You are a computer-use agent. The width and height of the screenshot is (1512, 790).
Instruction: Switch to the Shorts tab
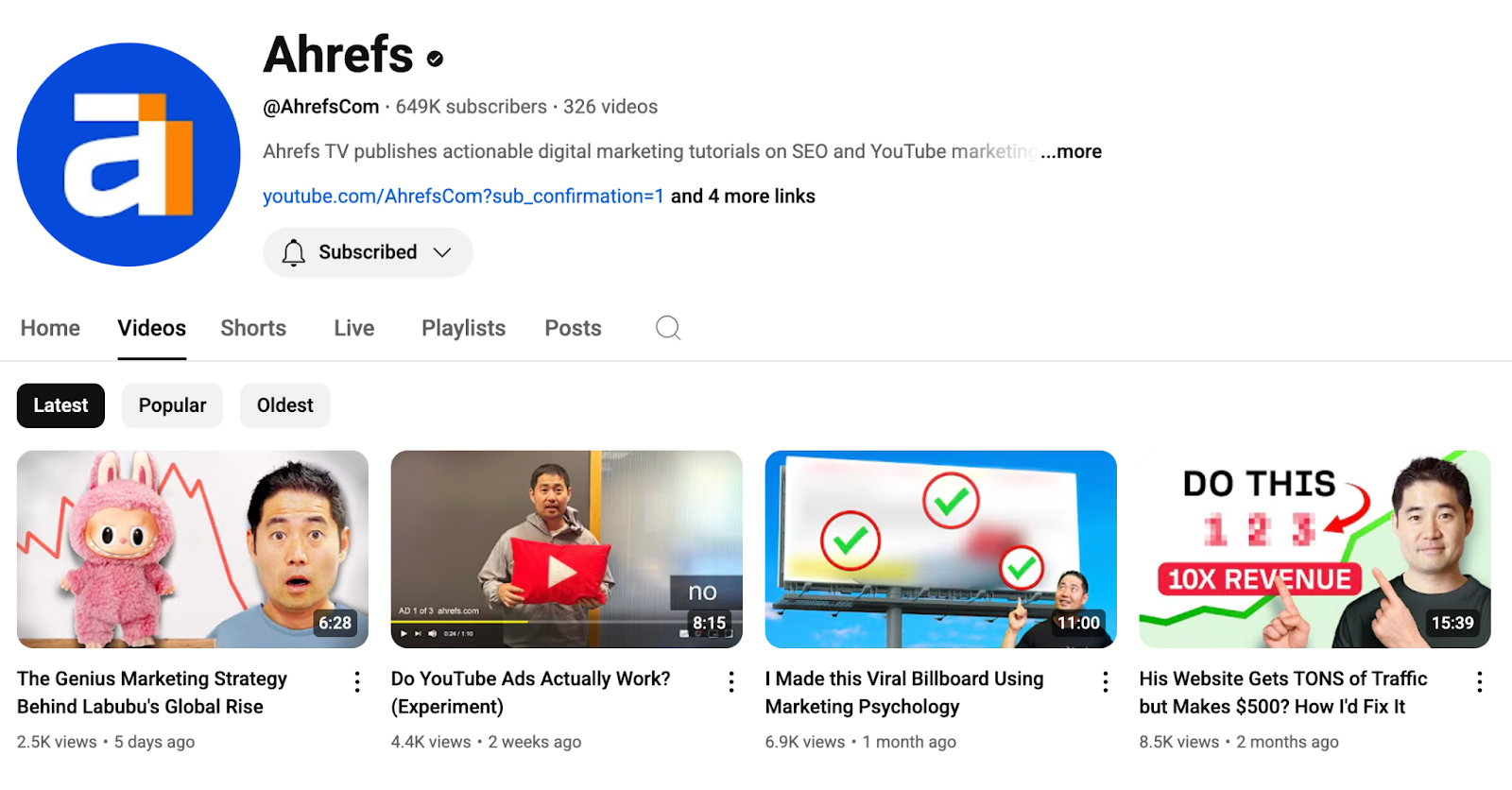coord(253,328)
